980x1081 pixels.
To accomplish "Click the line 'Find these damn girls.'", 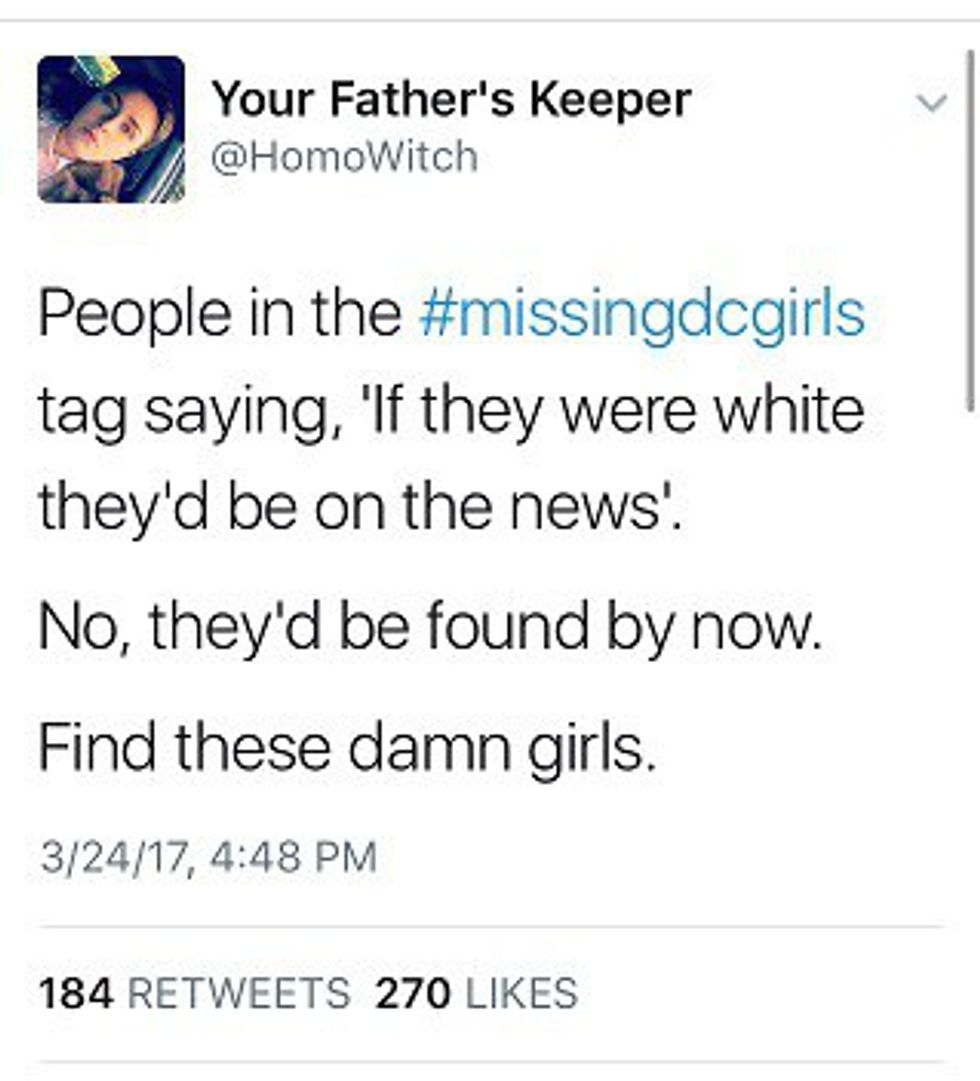I will coord(346,749).
